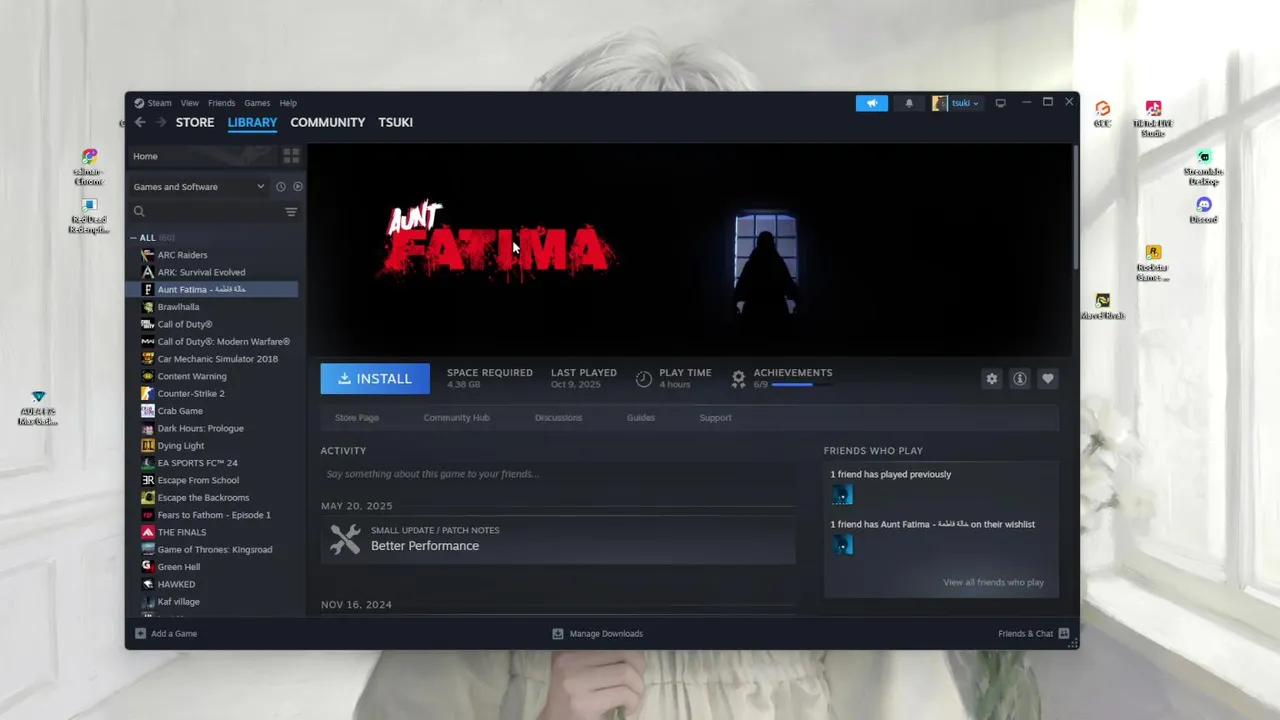Select Dying Light in the library
1280x720 pixels.
tap(180, 446)
